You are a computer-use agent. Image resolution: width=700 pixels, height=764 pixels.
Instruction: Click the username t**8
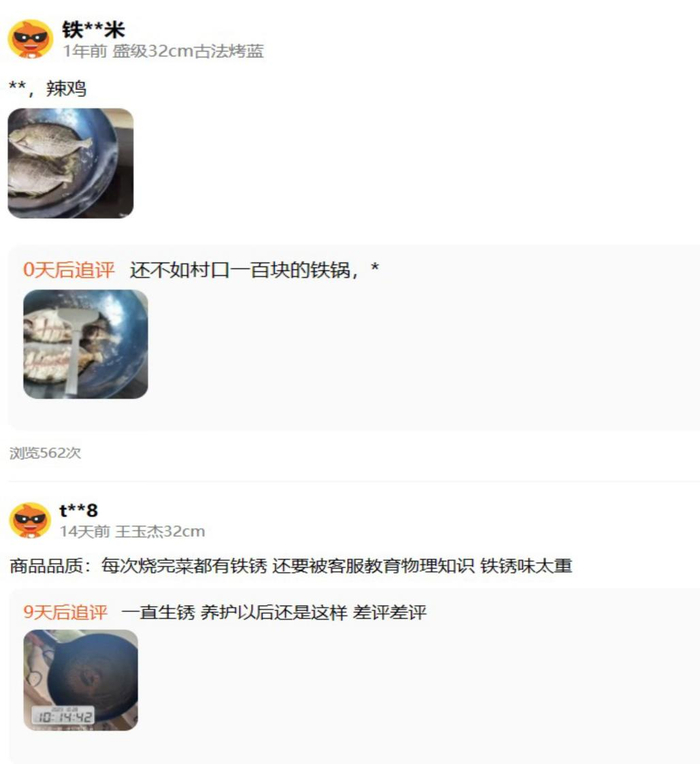[x=78, y=510]
